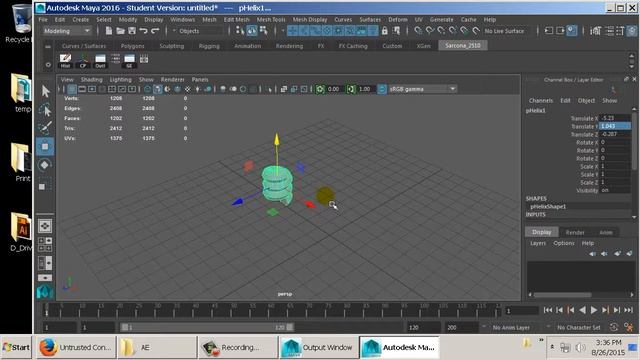Open the shelf options menu

click(x=48, y=64)
